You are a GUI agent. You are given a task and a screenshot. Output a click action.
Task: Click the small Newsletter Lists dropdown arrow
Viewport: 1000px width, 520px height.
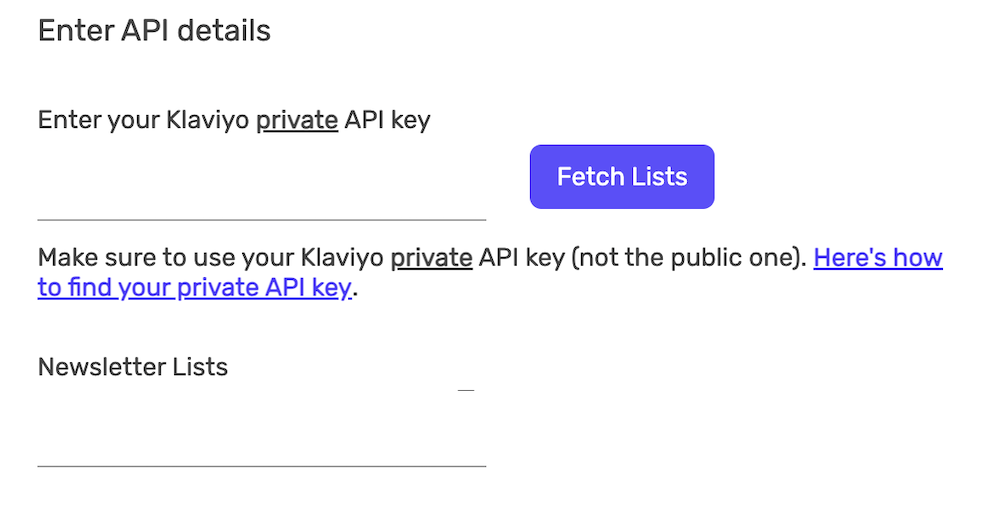click(x=465, y=389)
